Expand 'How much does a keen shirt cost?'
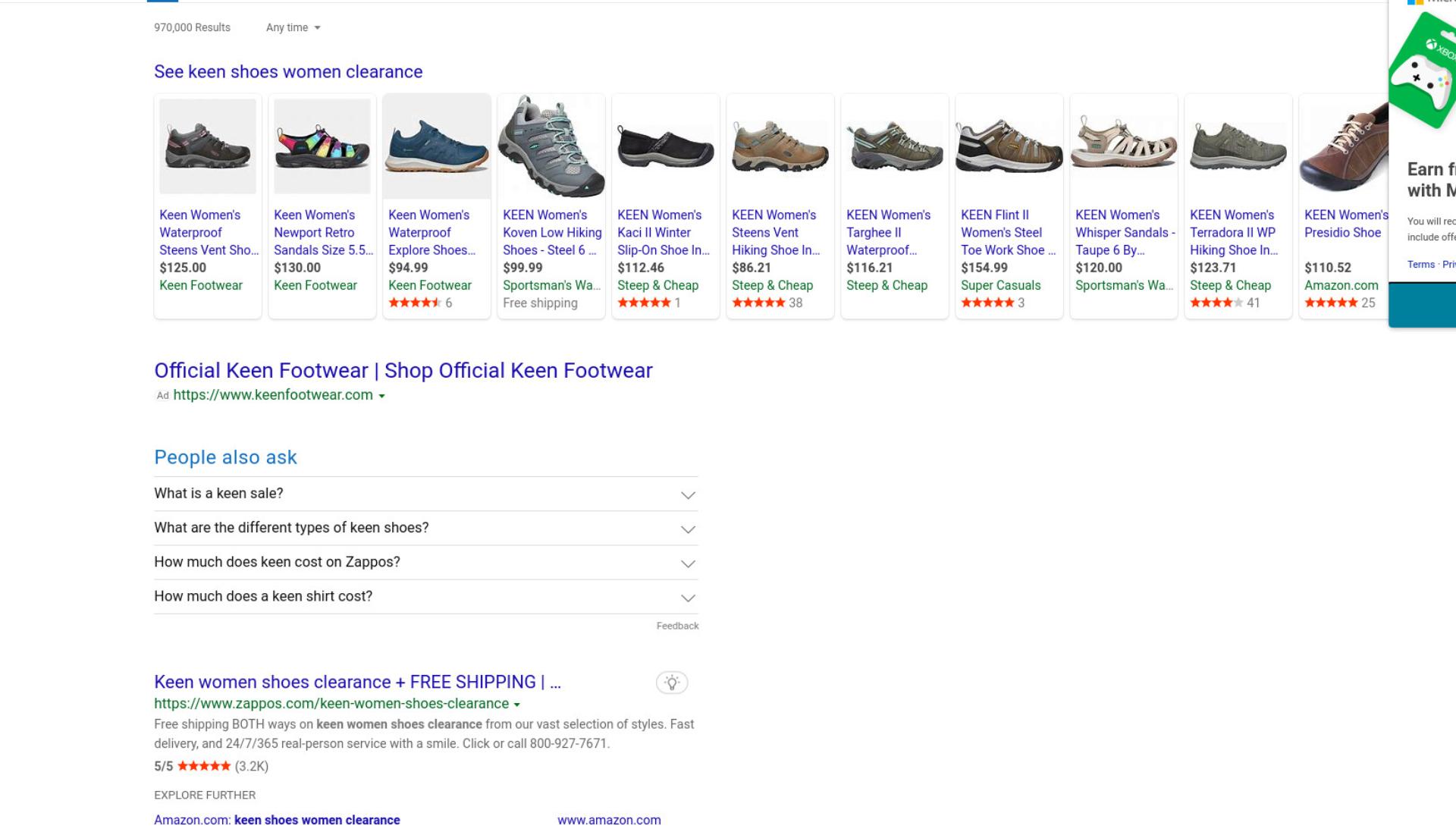1456x832 pixels. (425, 596)
